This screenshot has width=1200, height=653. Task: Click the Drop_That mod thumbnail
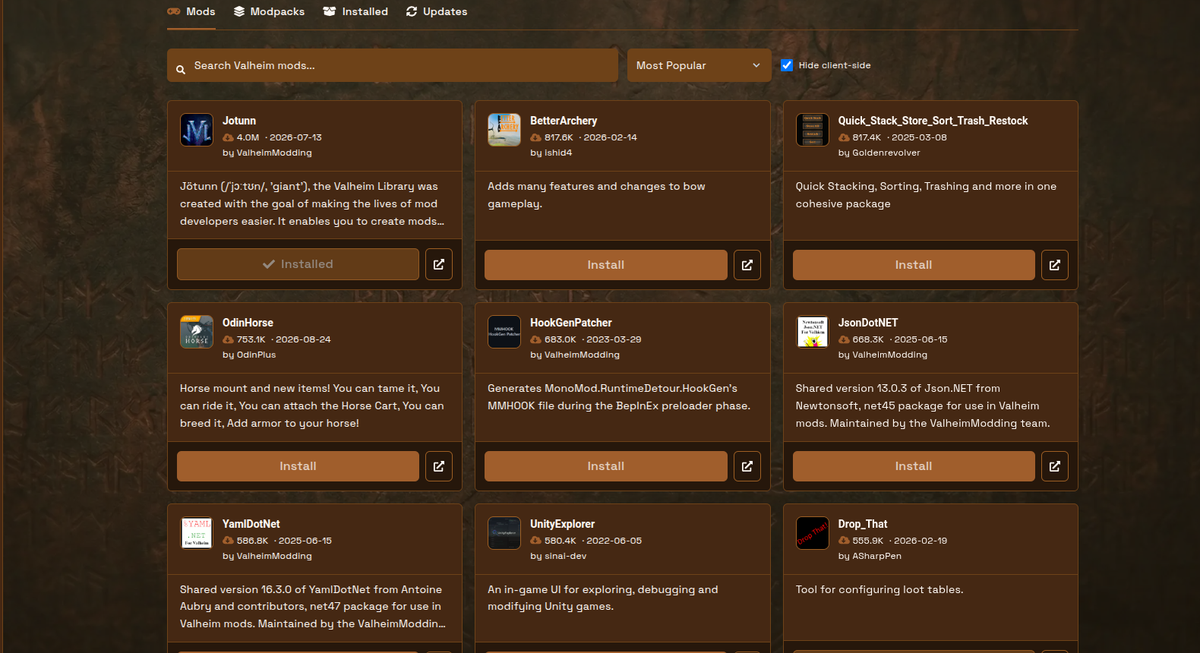point(813,533)
